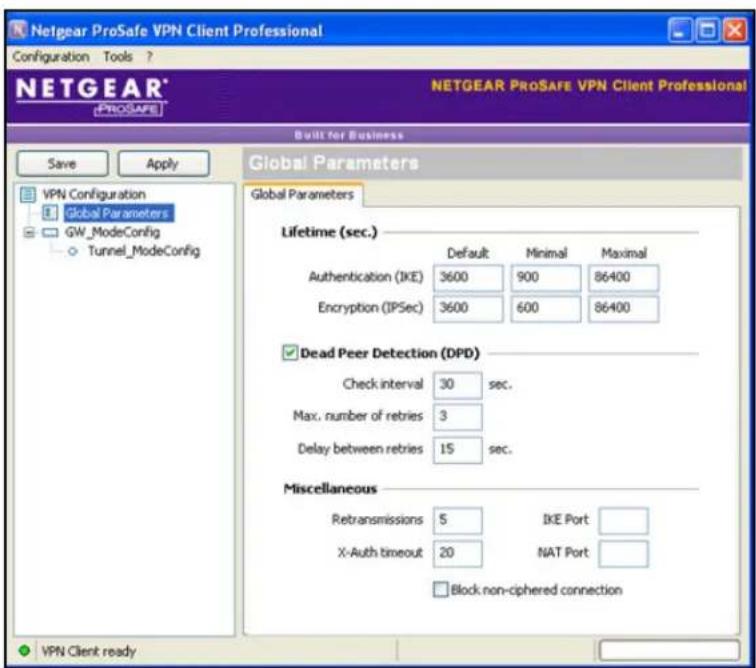Image resolution: width=756 pixels, height=668 pixels.
Task: Click Encryption (IPSec) Default lifetime field
Action: pos(468,308)
